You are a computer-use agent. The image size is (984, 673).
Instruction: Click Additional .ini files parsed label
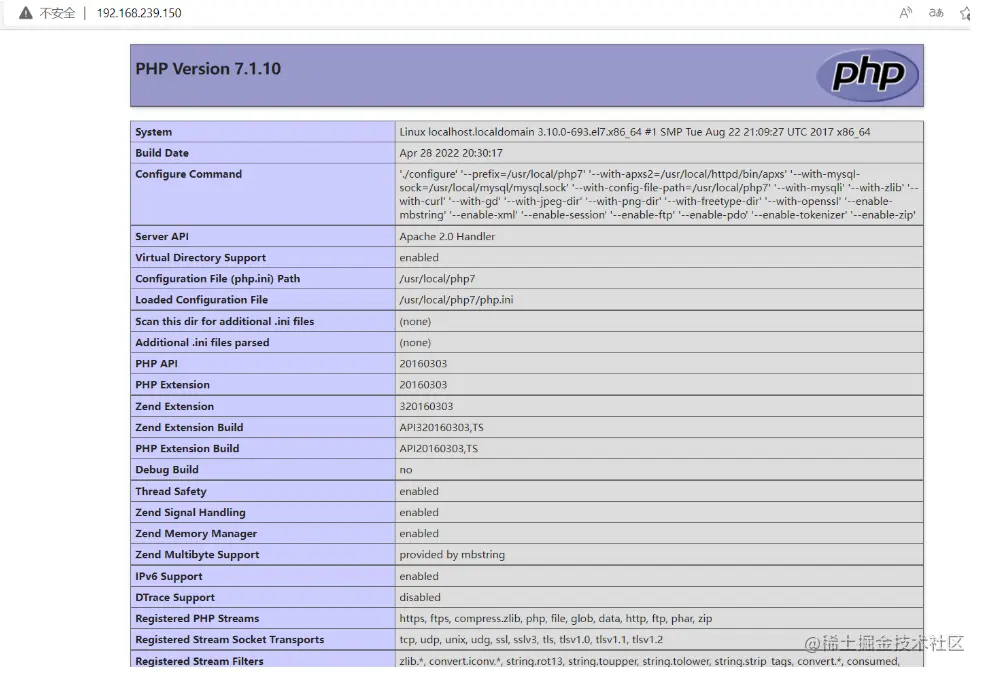tap(202, 342)
